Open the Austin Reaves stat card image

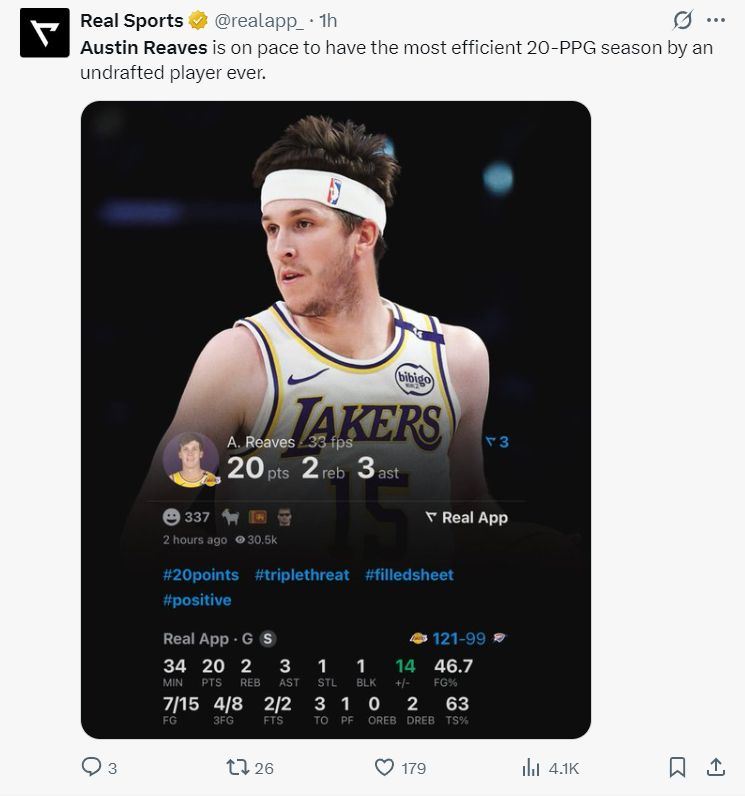[336, 300]
